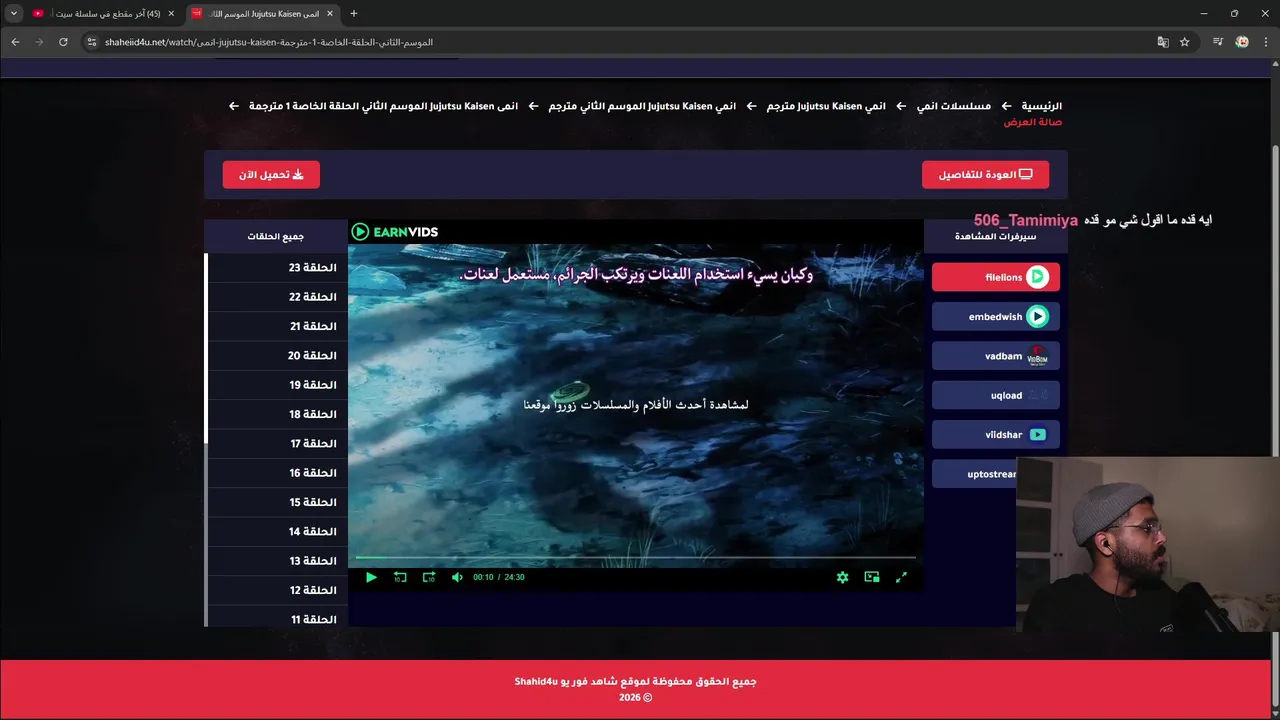1280x720 pixels.
Task: Open episode الحلقة 21
Action: (x=276, y=326)
